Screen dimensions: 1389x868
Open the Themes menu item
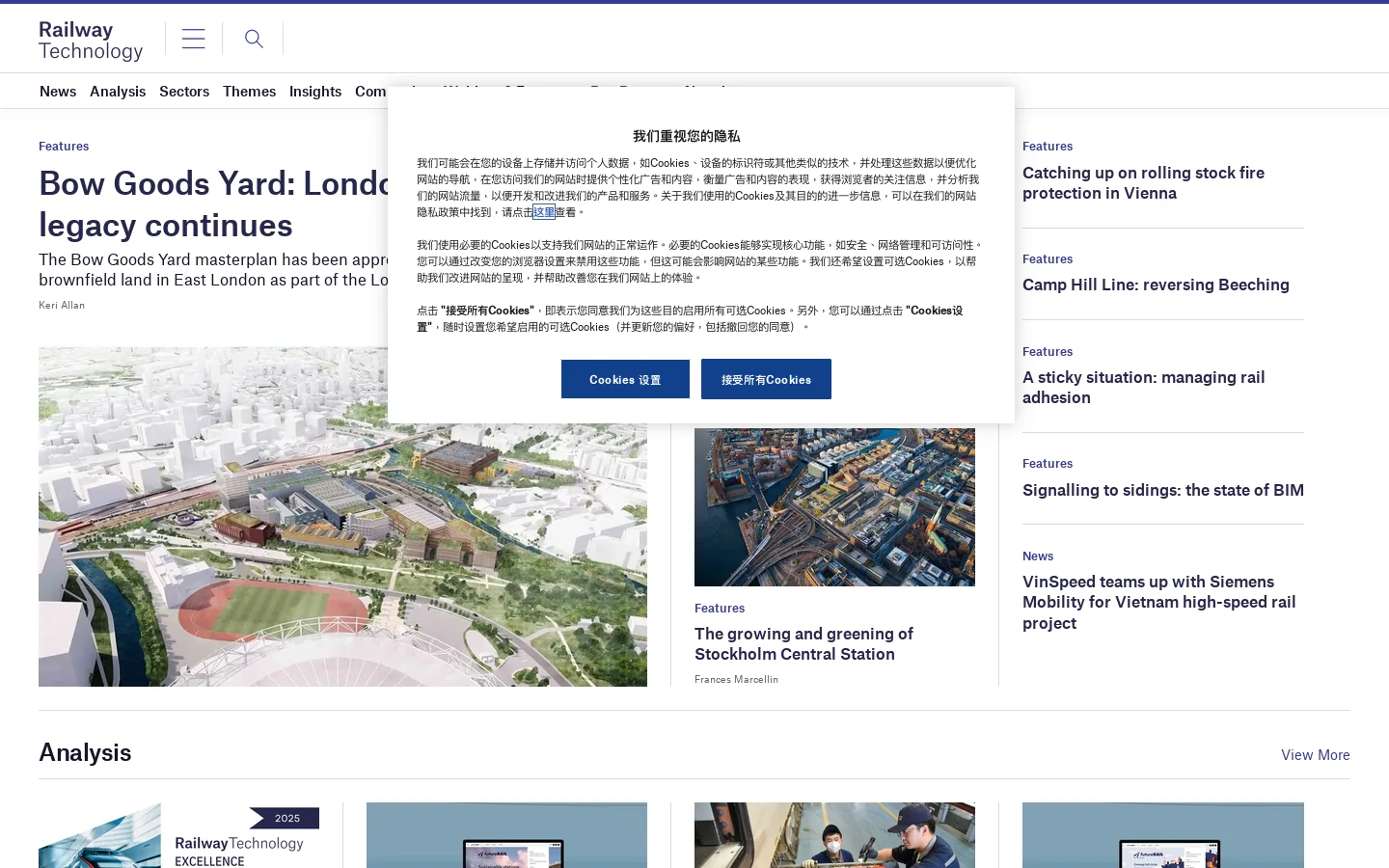tap(249, 92)
